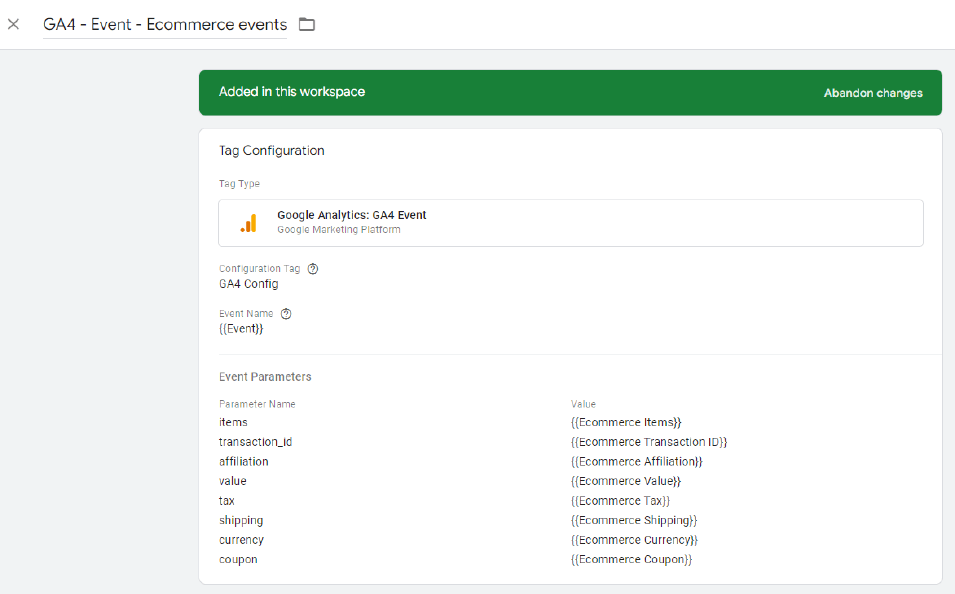Close the tag editor with X icon

(13, 24)
